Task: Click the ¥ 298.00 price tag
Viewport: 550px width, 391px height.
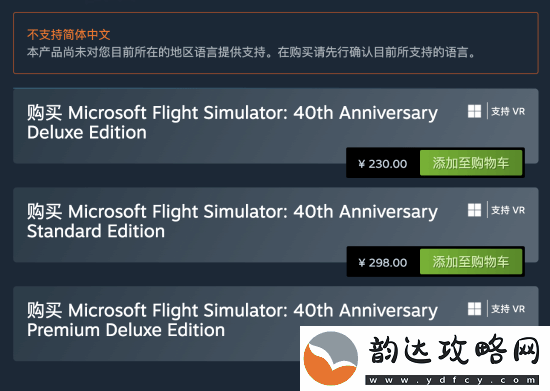Action: click(383, 263)
